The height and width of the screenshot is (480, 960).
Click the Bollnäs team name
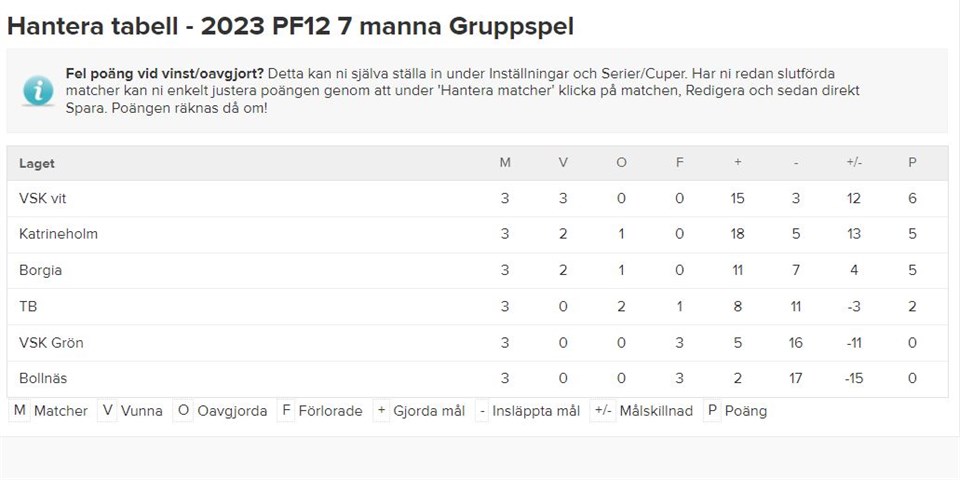pos(44,379)
